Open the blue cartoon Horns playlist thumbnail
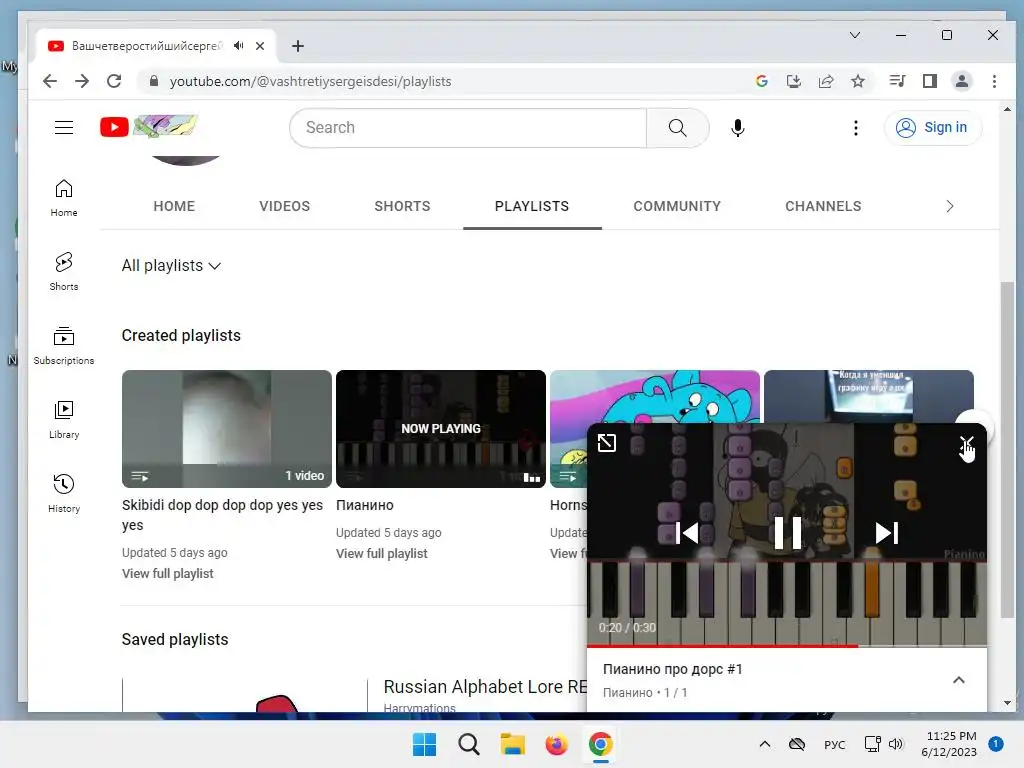The height and width of the screenshot is (768, 1024). 655,397
